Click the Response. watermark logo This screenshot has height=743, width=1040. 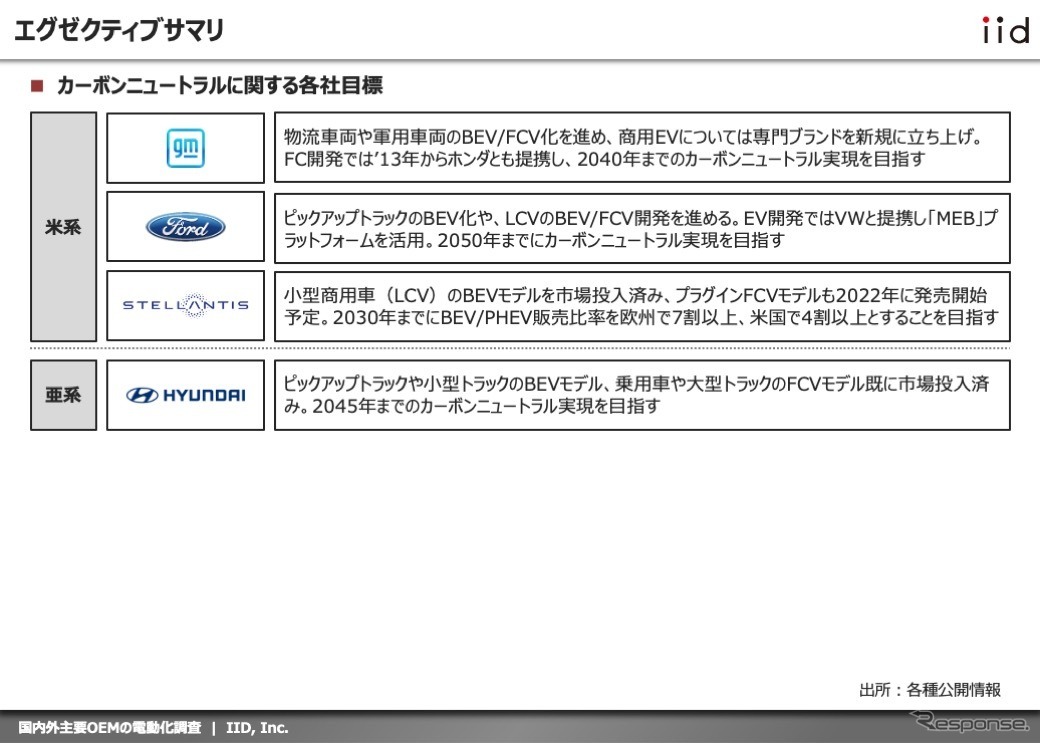click(969, 722)
